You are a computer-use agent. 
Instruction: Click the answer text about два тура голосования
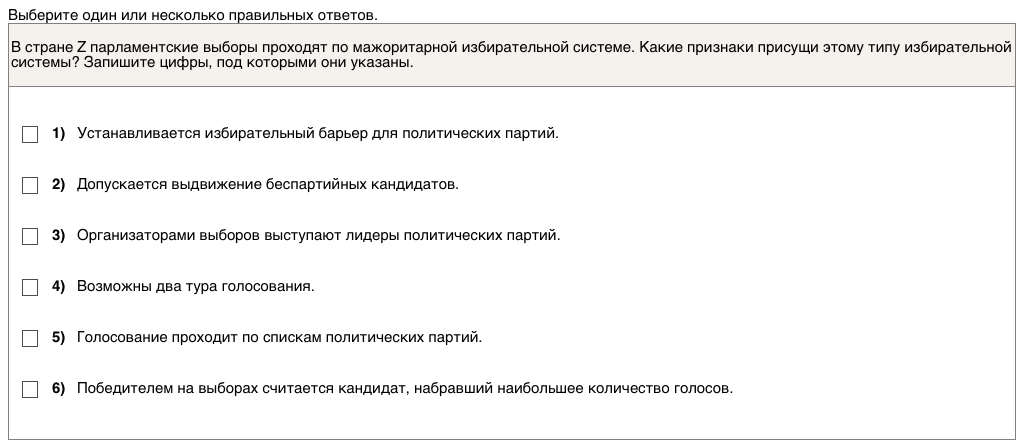[195, 286]
